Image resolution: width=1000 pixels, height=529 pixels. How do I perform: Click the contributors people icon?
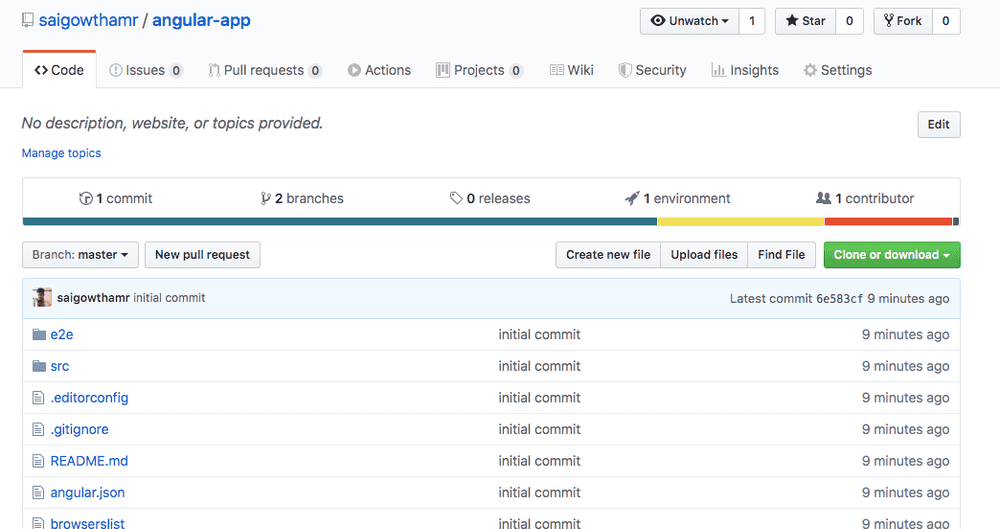tap(823, 198)
